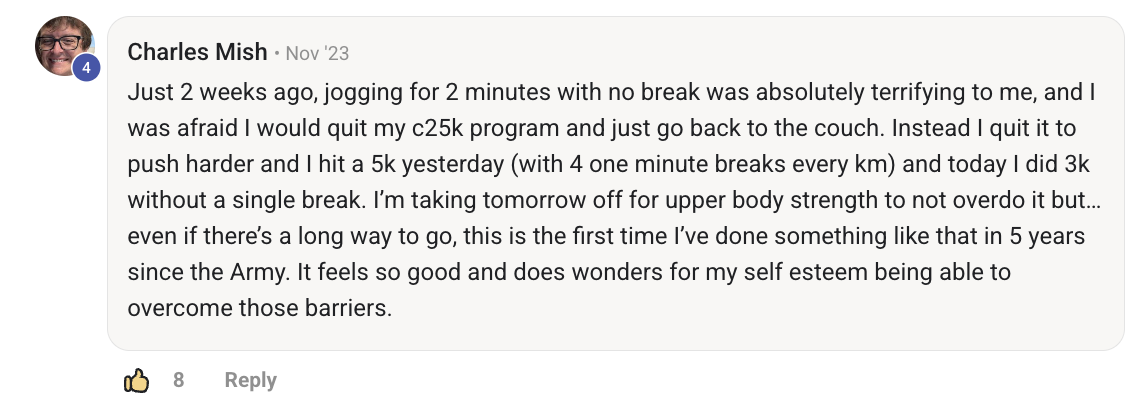This screenshot has width=1140, height=412.
Task: Click the Nov '23 timestamp
Action: pos(317,53)
